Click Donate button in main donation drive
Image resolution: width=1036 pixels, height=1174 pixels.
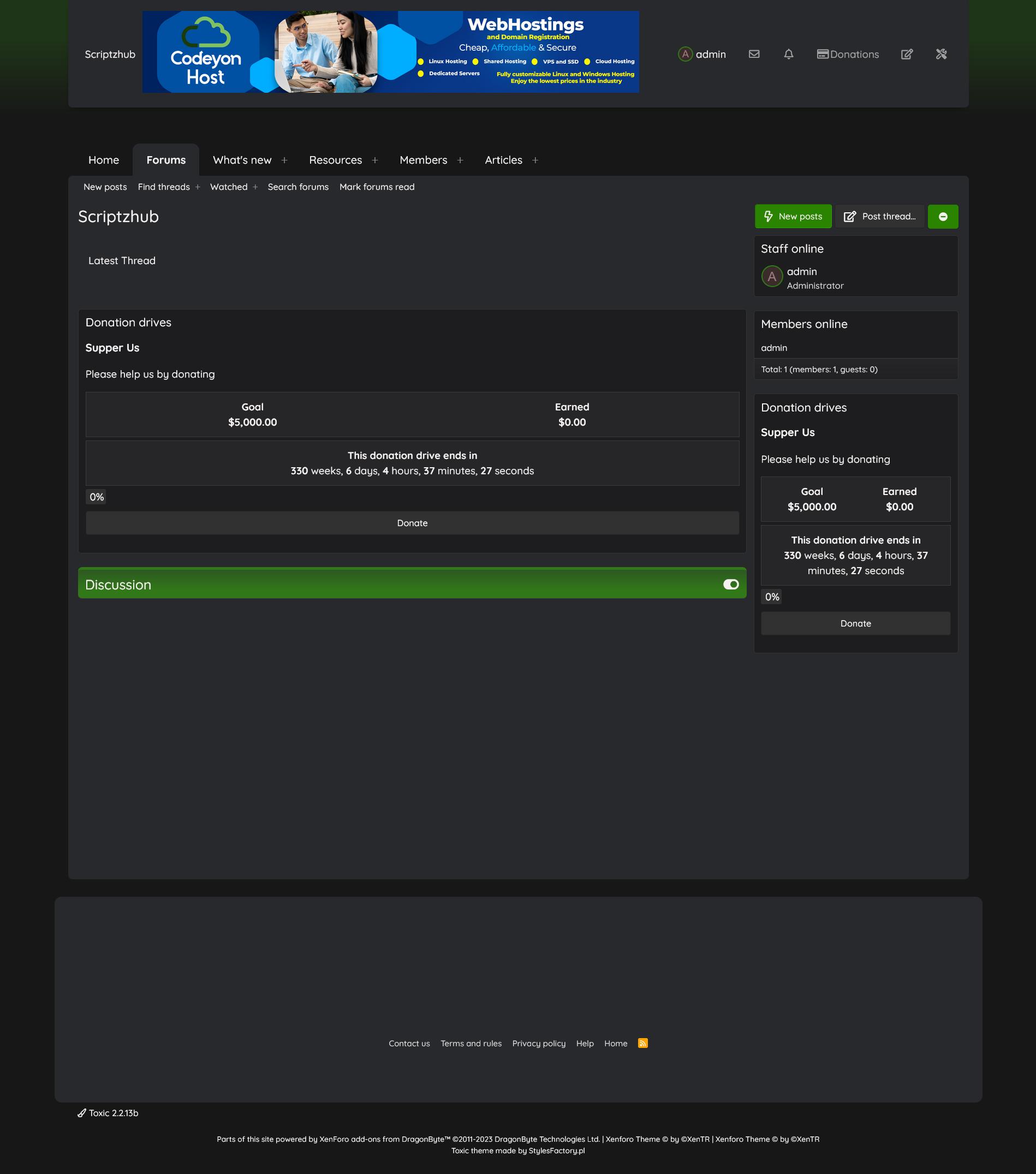(x=412, y=523)
